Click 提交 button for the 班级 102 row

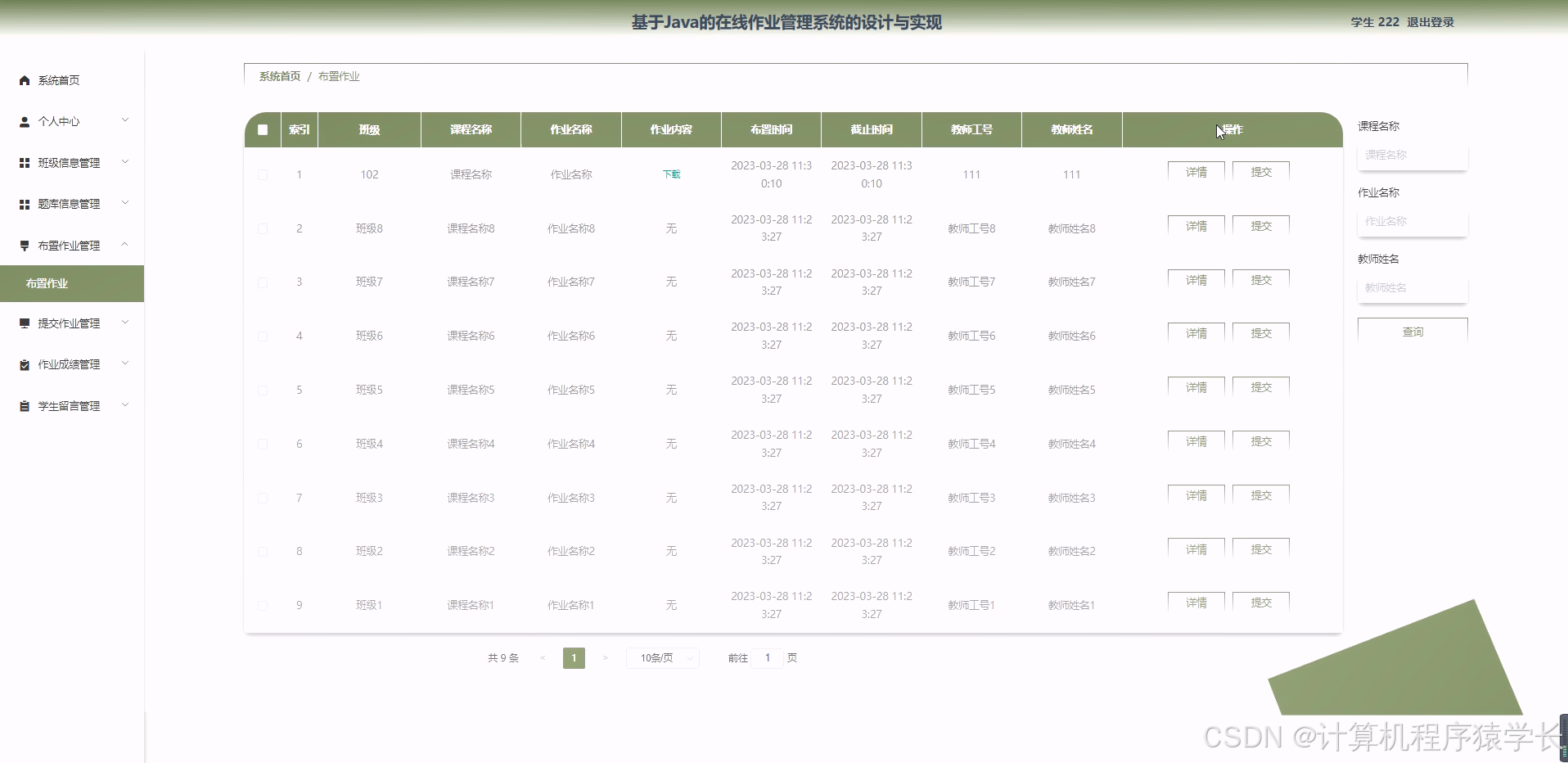pyautogui.click(x=1261, y=171)
